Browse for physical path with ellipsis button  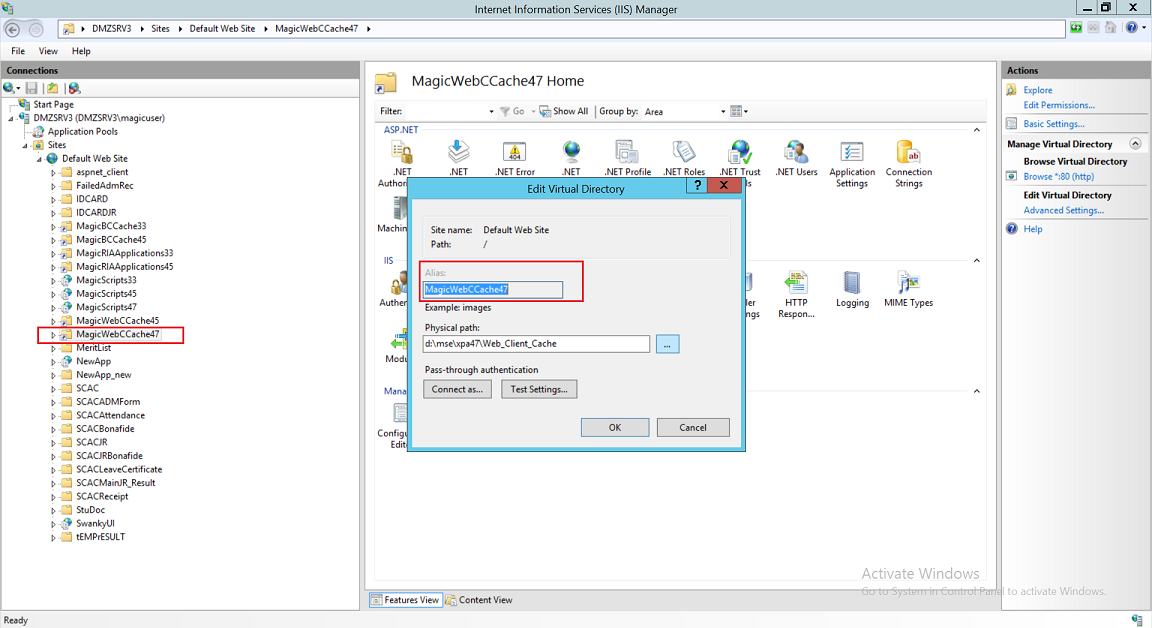click(x=667, y=344)
